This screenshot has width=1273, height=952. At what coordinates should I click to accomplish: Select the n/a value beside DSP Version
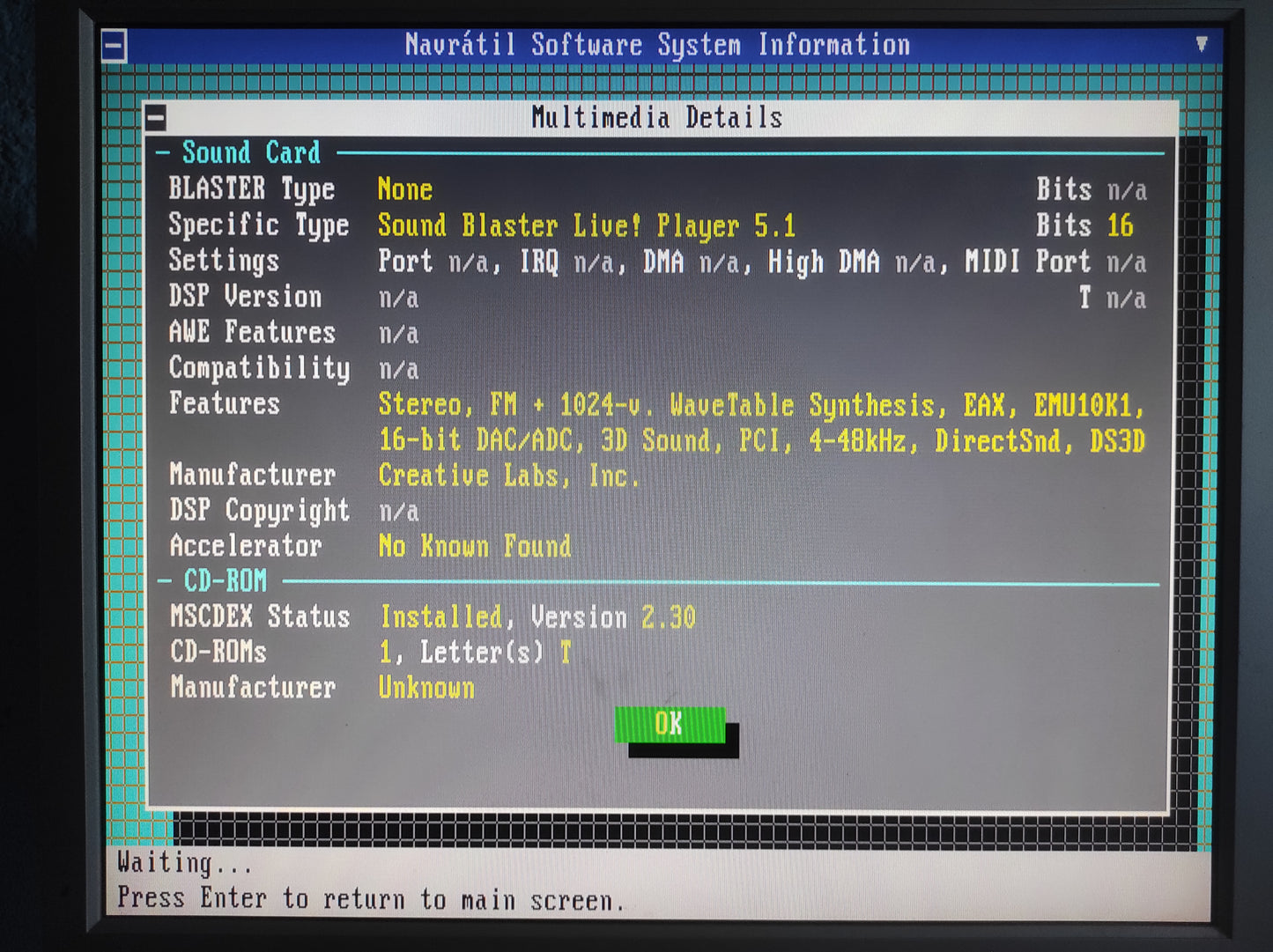click(398, 299)
